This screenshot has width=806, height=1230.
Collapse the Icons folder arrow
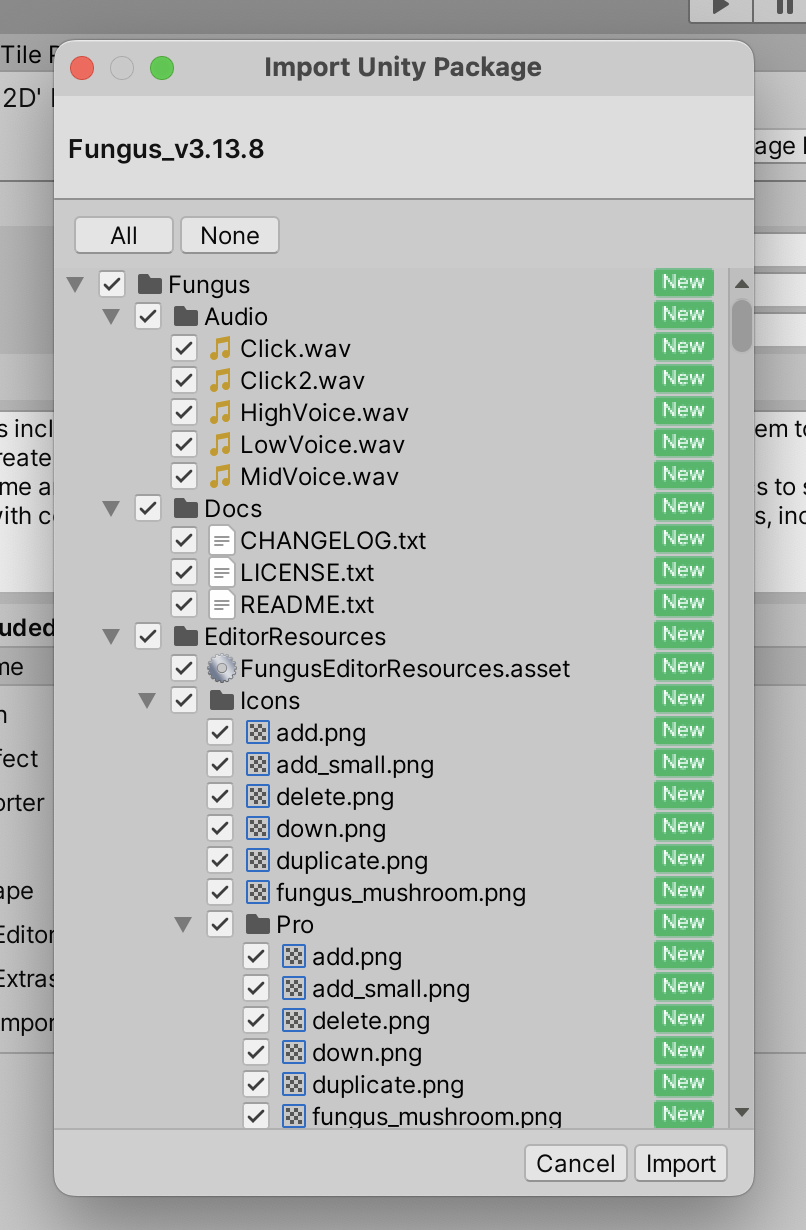click(147, 701)
